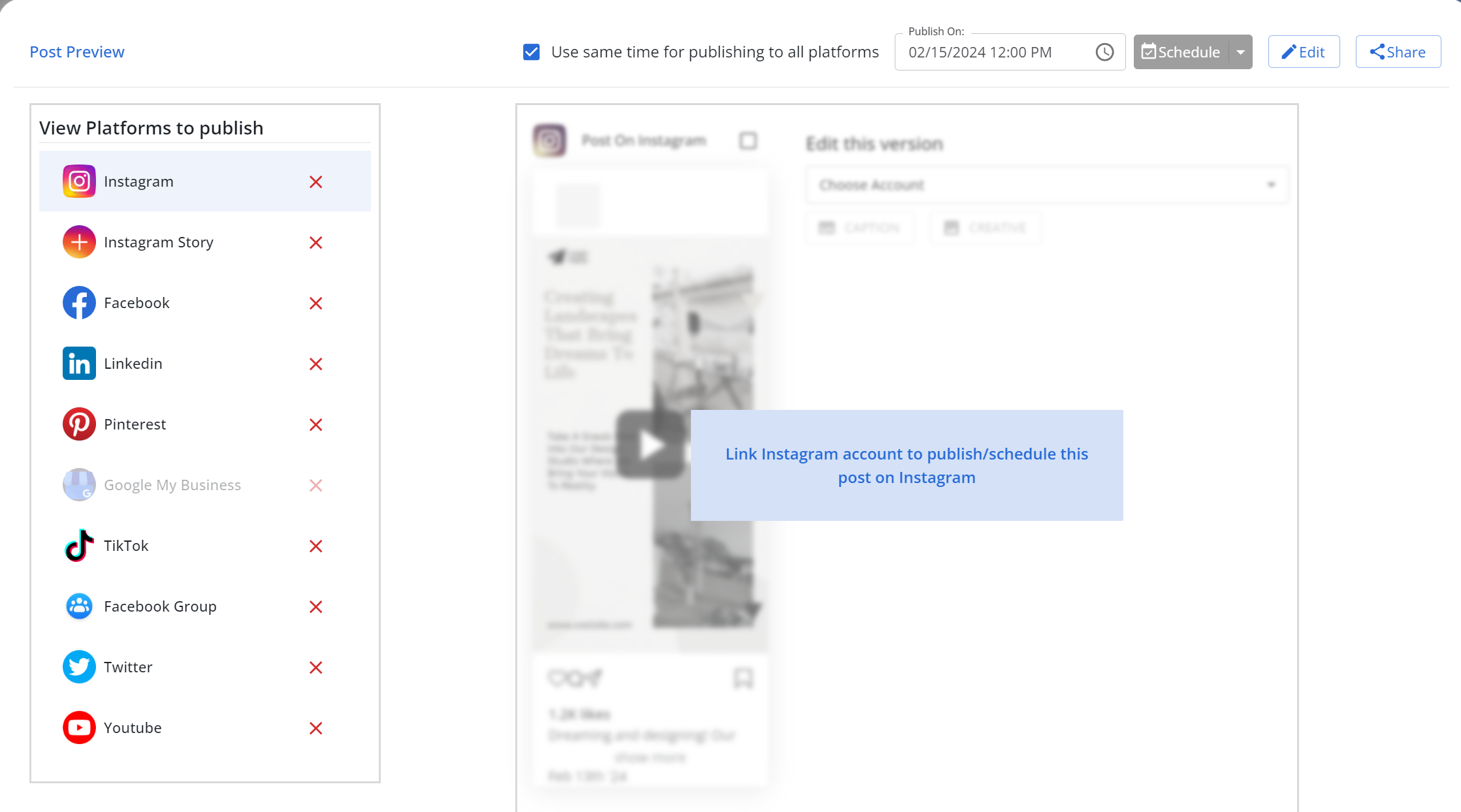Click the Linkedin label text
The image size is (1461, 812).
point(133,364)
